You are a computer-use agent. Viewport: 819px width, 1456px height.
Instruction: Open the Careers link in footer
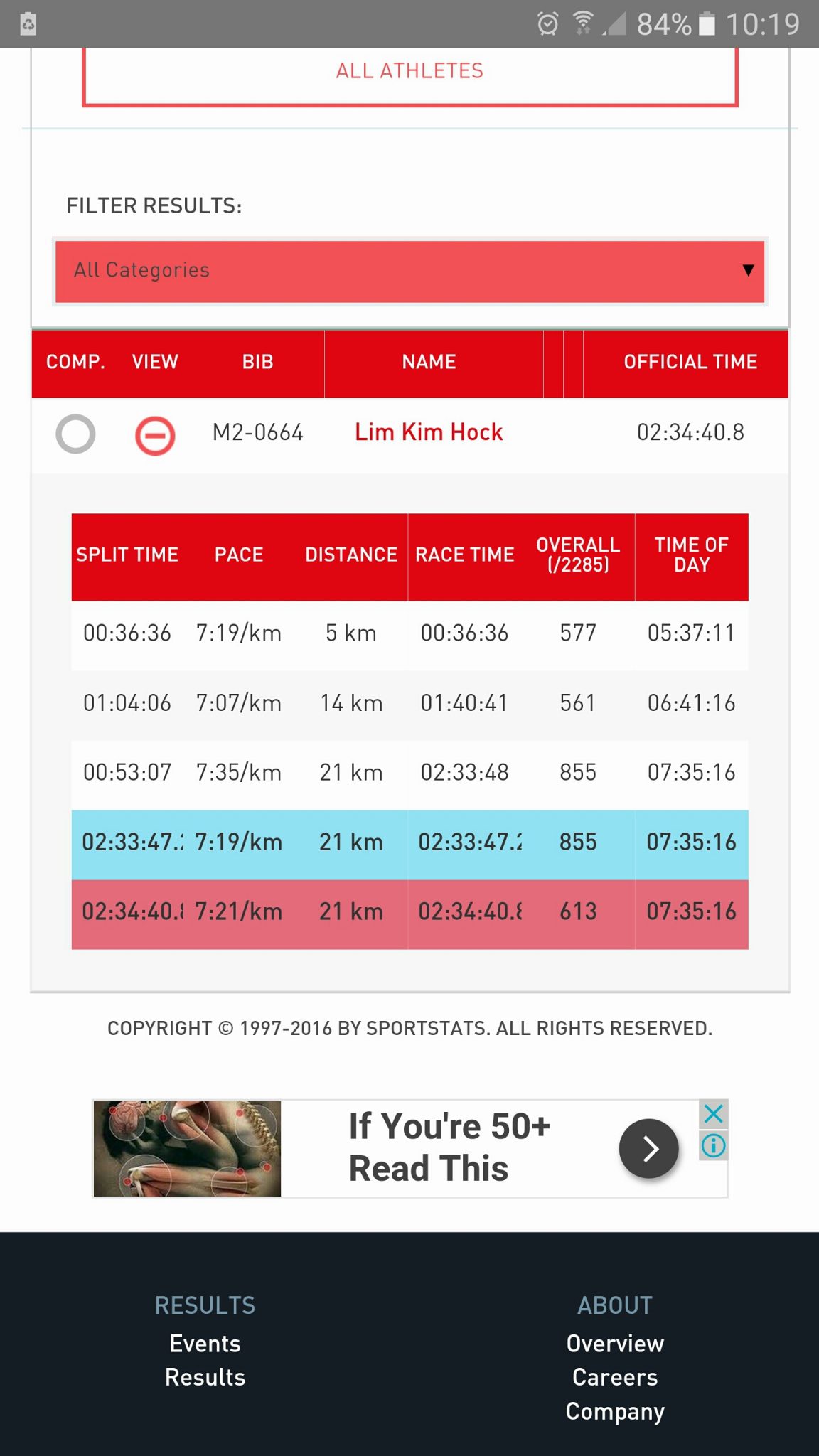(615, 1377)
